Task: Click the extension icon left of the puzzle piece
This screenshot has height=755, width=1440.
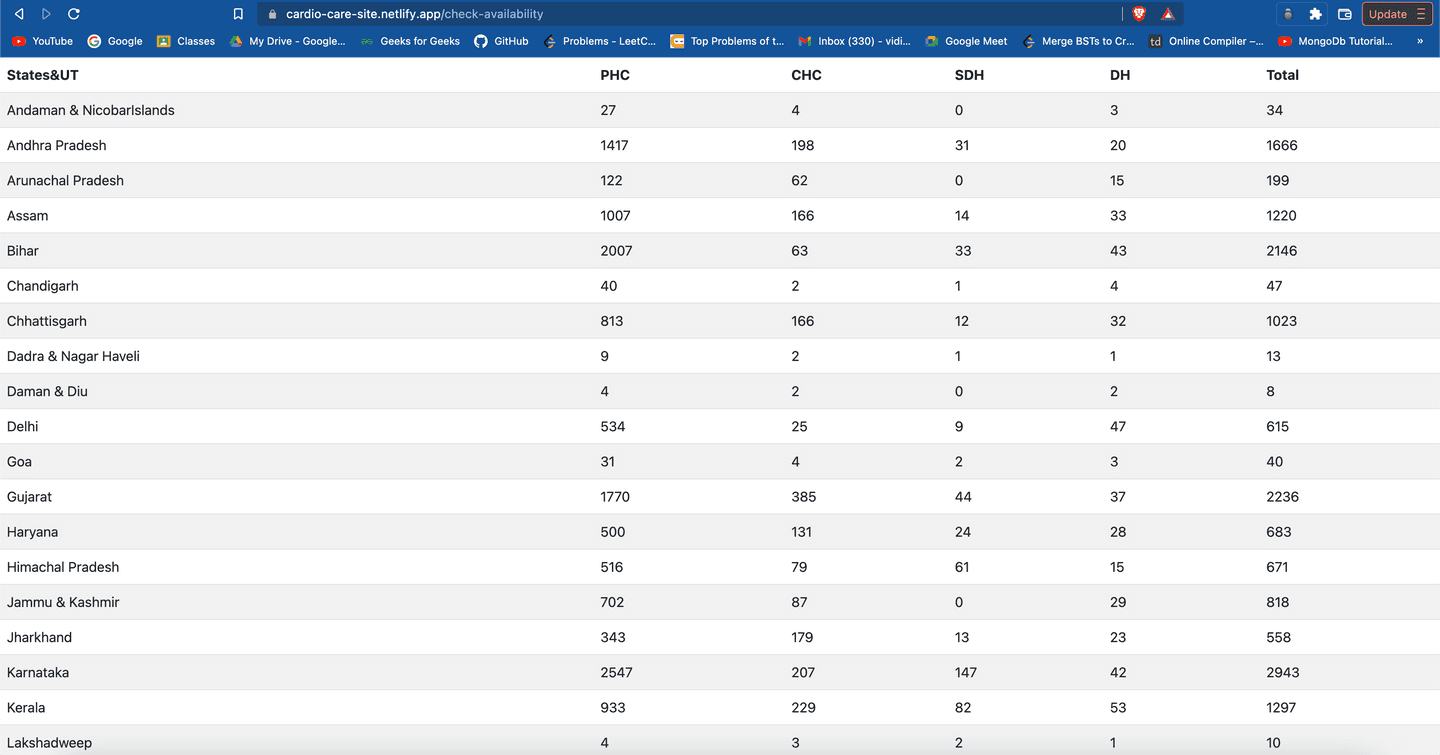Action: [x=1288, y=14]
